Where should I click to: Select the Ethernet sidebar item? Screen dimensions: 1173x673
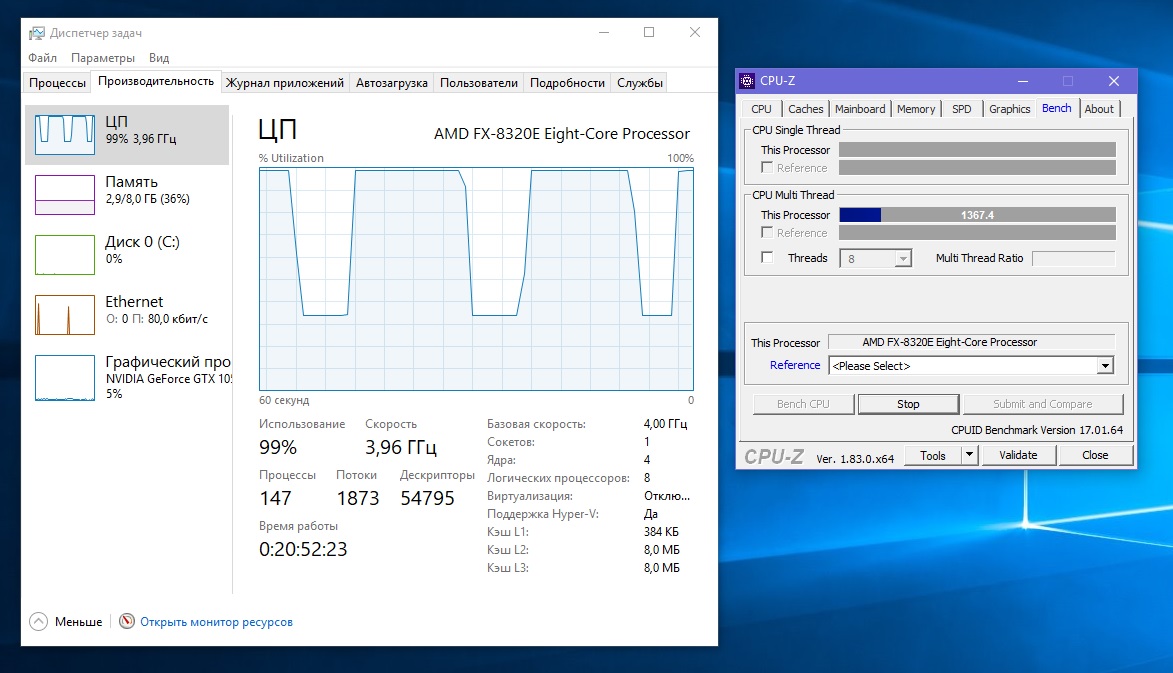127,314
